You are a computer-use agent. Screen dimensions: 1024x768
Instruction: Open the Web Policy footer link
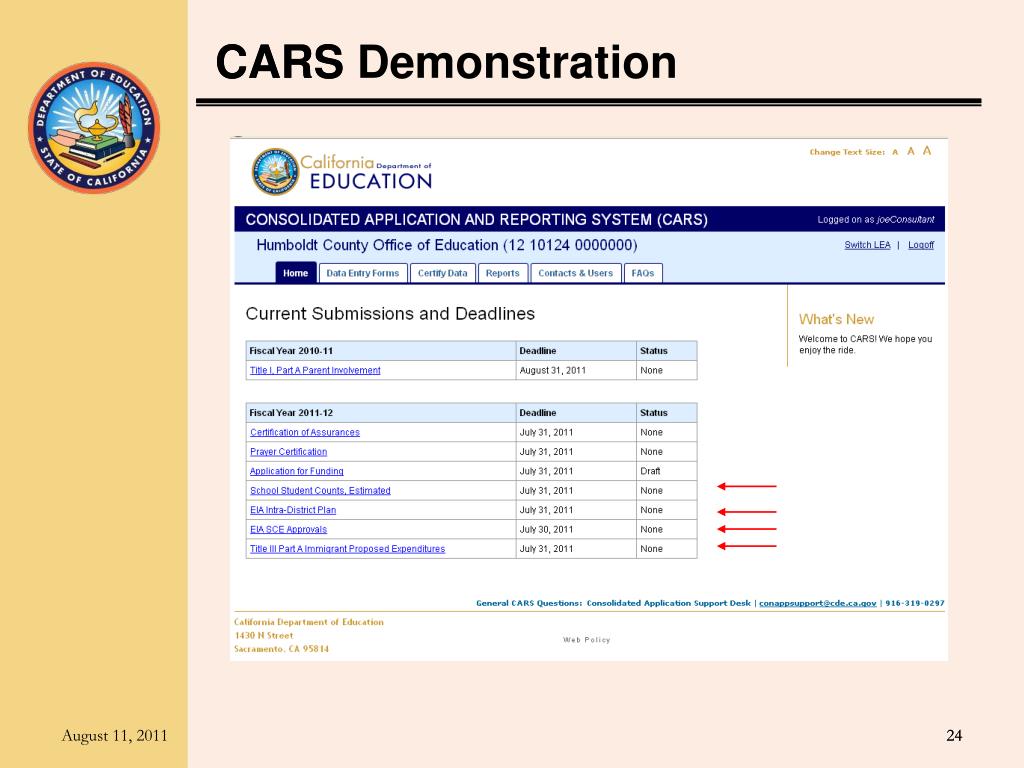click(x=586, y=640)
